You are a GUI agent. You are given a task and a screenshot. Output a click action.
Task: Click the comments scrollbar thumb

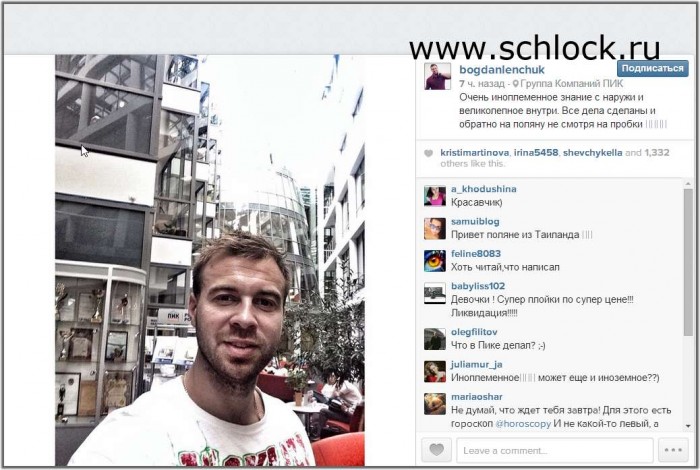[688, 262]
